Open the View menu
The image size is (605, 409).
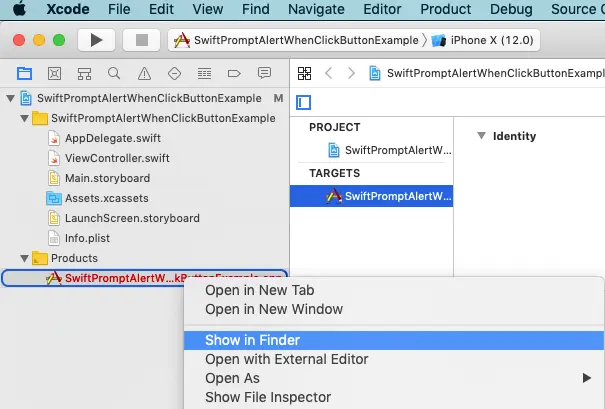[x=208, y=9]
